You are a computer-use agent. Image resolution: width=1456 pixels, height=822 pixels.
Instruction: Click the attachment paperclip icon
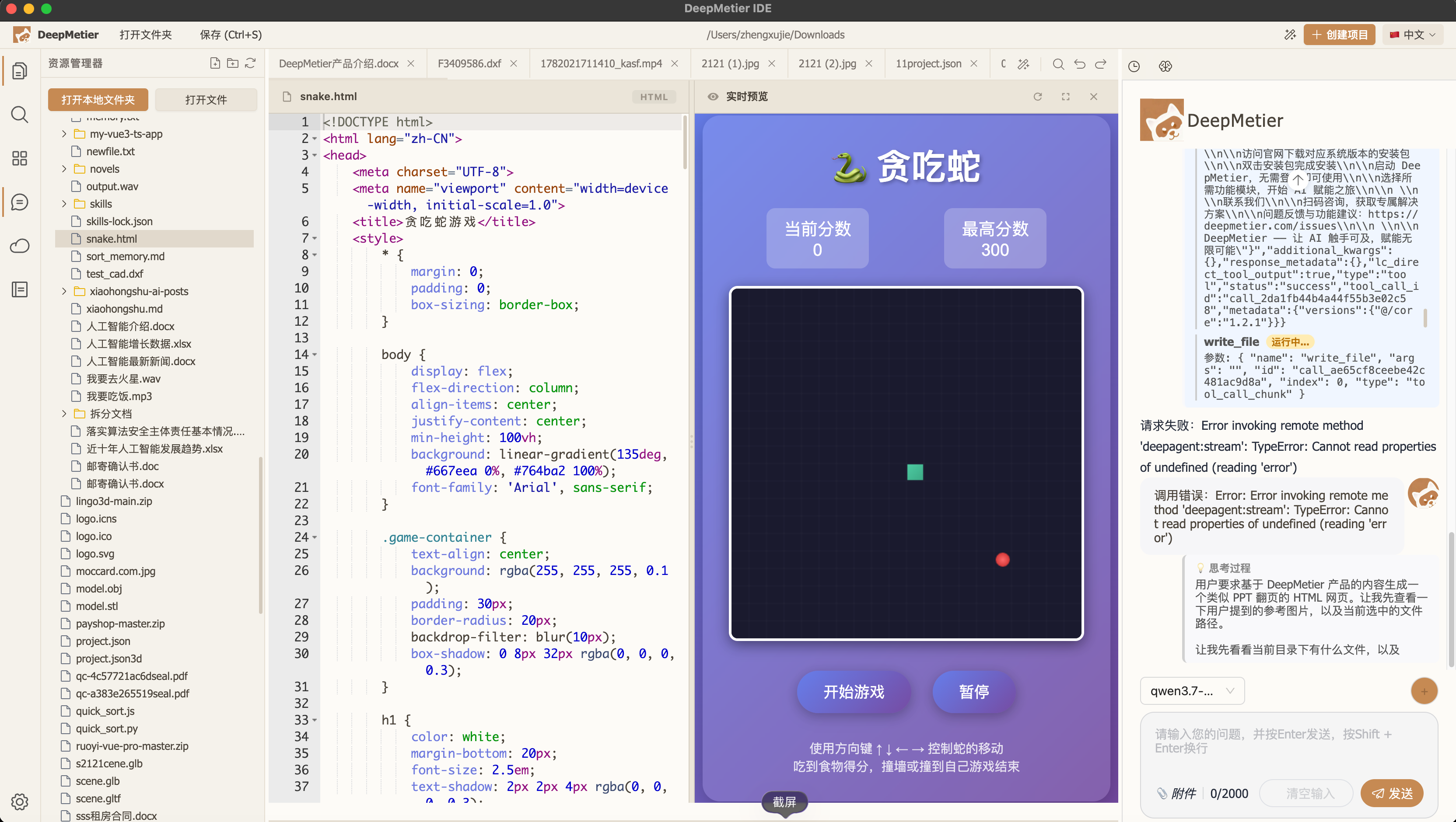tap(1162, 793)
